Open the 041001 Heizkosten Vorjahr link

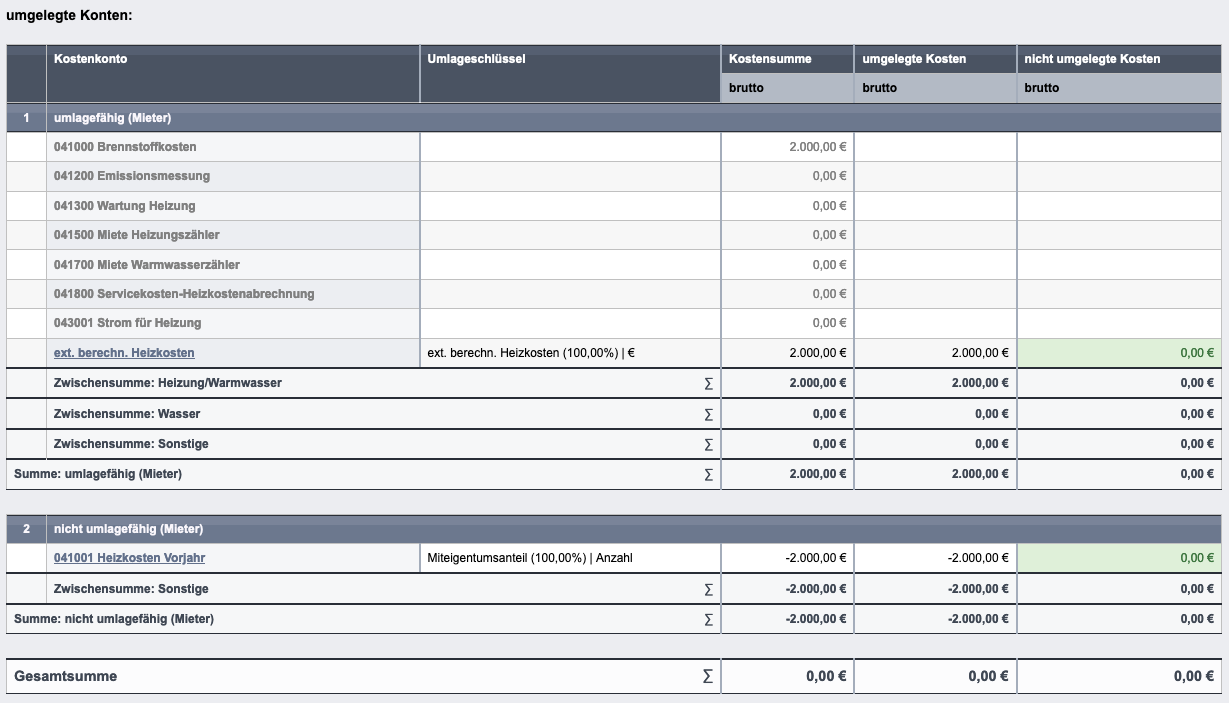point(129,558)
